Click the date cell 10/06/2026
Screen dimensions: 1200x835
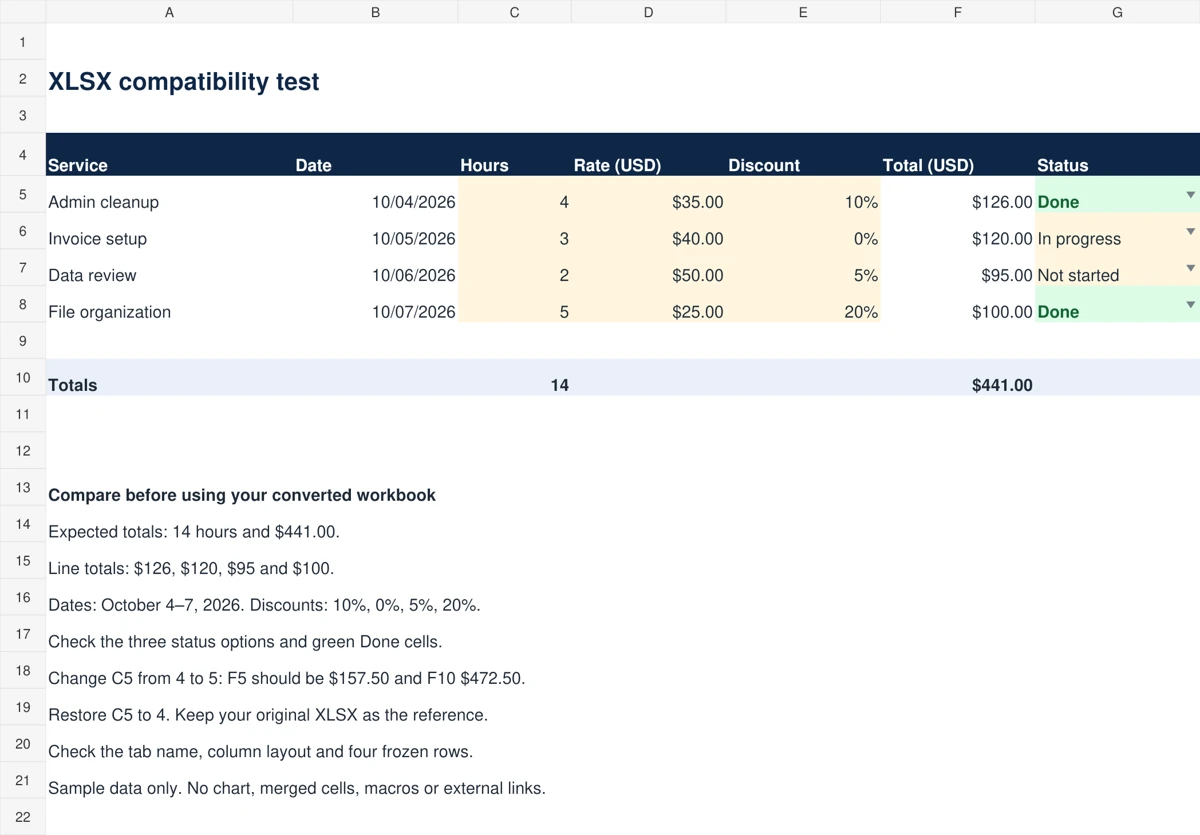pyautogui.click(x=375, y=268)
